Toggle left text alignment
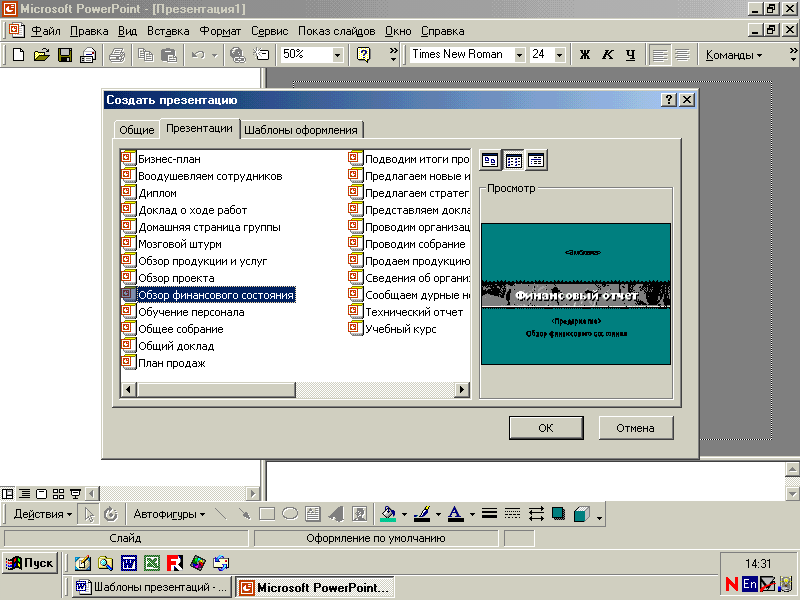This screenshot has height=600, width=800. pos(659,54)
